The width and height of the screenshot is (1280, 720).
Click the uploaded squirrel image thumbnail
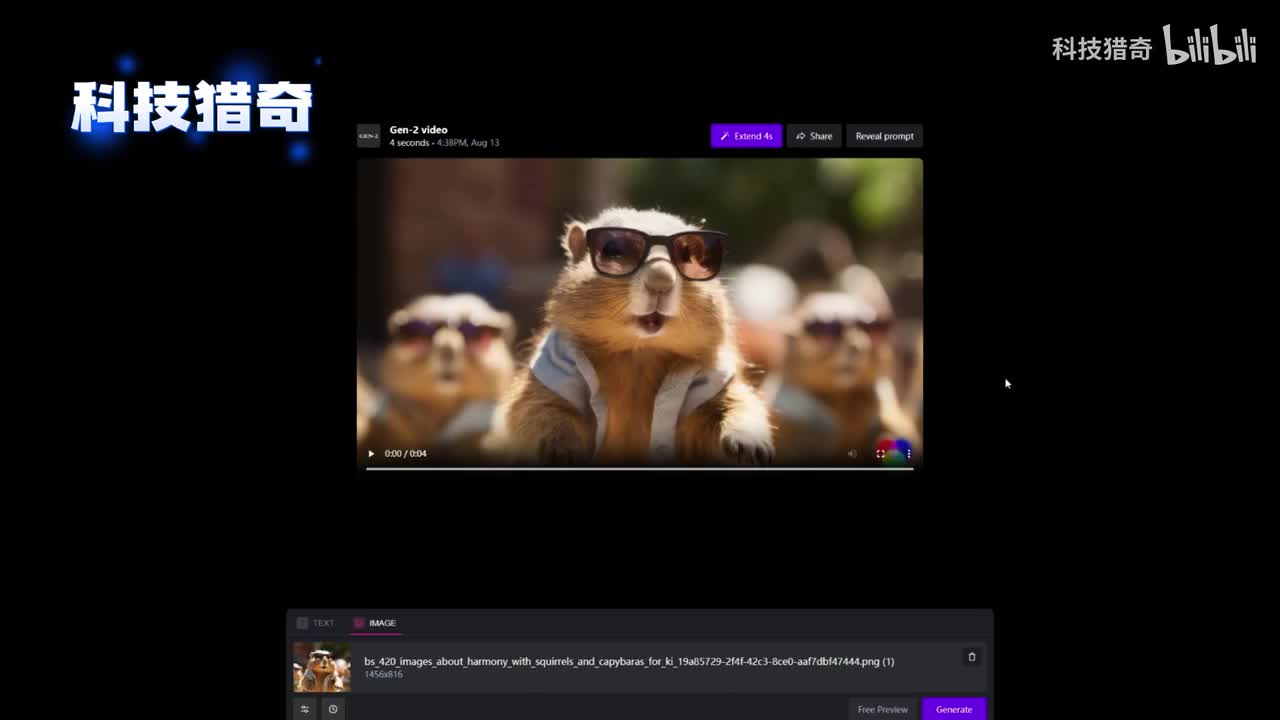point(322,667)
